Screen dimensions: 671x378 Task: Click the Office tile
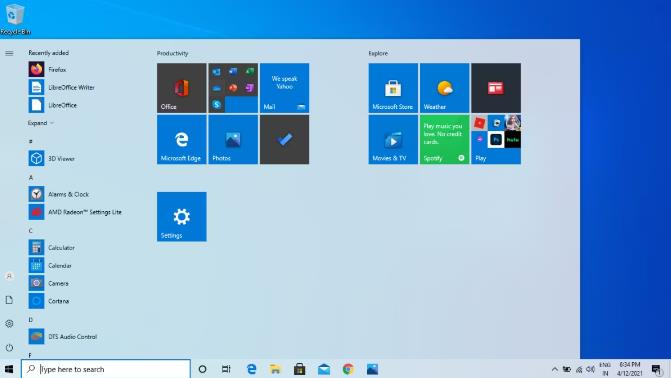181,88
